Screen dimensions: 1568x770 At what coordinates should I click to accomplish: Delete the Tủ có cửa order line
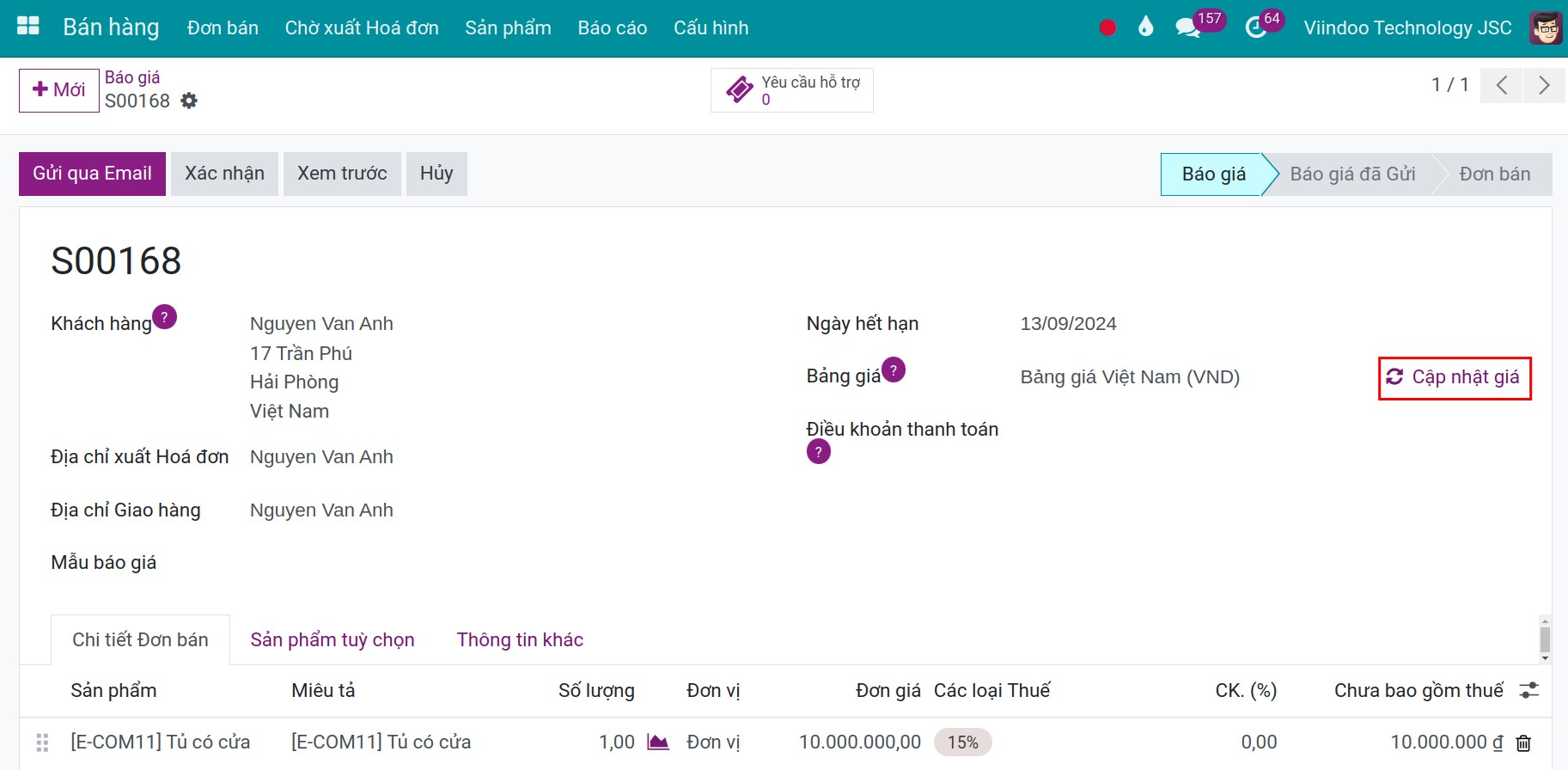(x=1523, y=743)
